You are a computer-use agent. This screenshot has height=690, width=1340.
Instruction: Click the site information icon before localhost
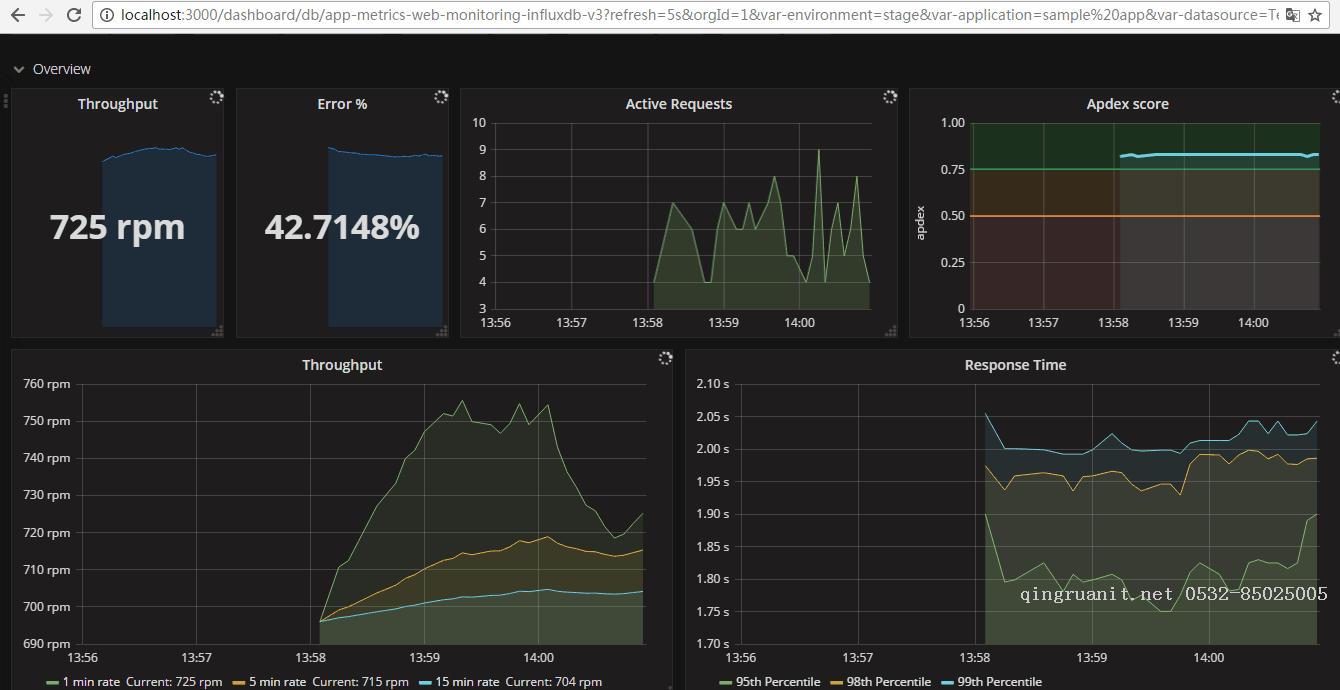(x=107, y=15)
